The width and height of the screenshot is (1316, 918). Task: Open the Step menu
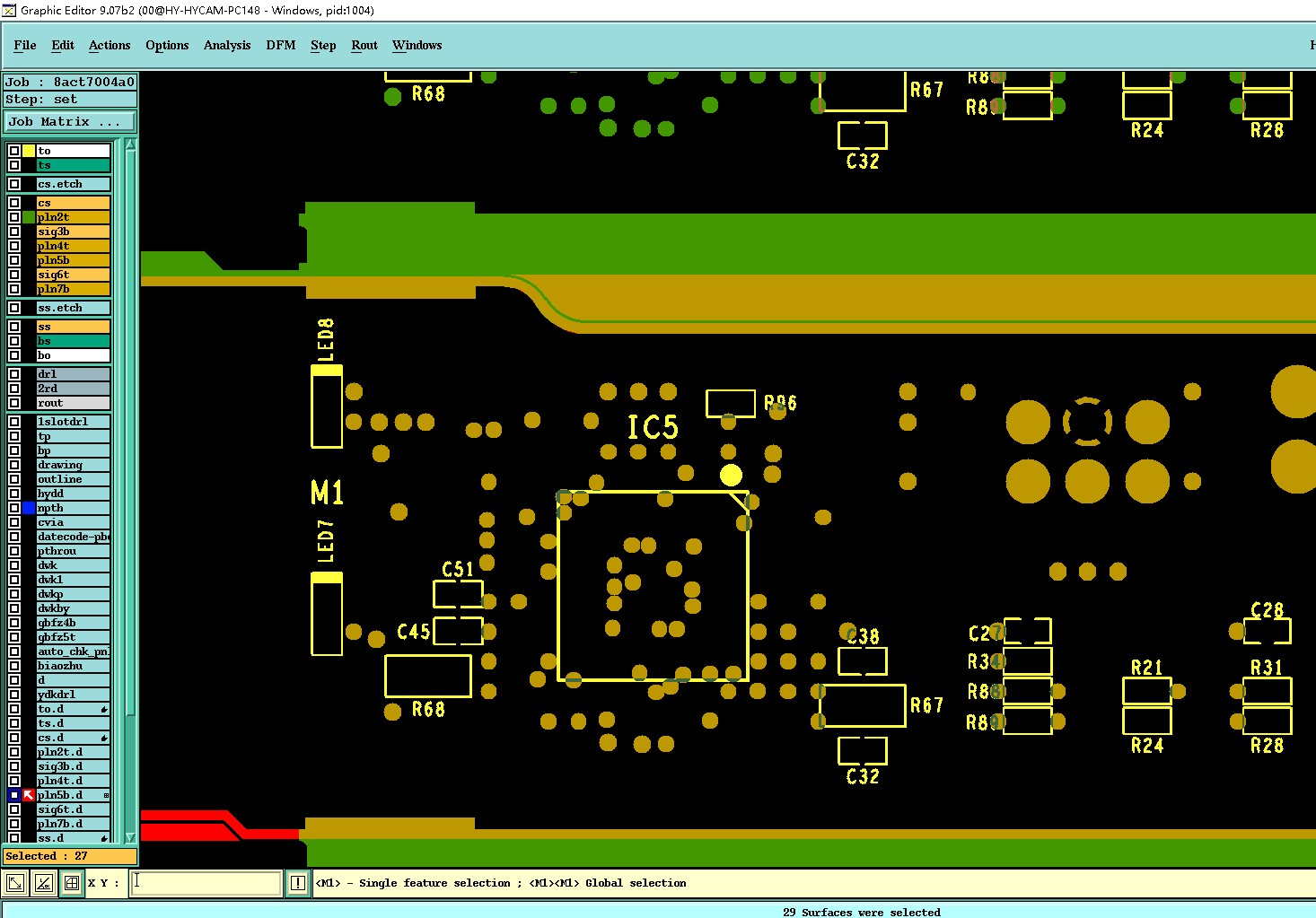click(x=323, y=45)
